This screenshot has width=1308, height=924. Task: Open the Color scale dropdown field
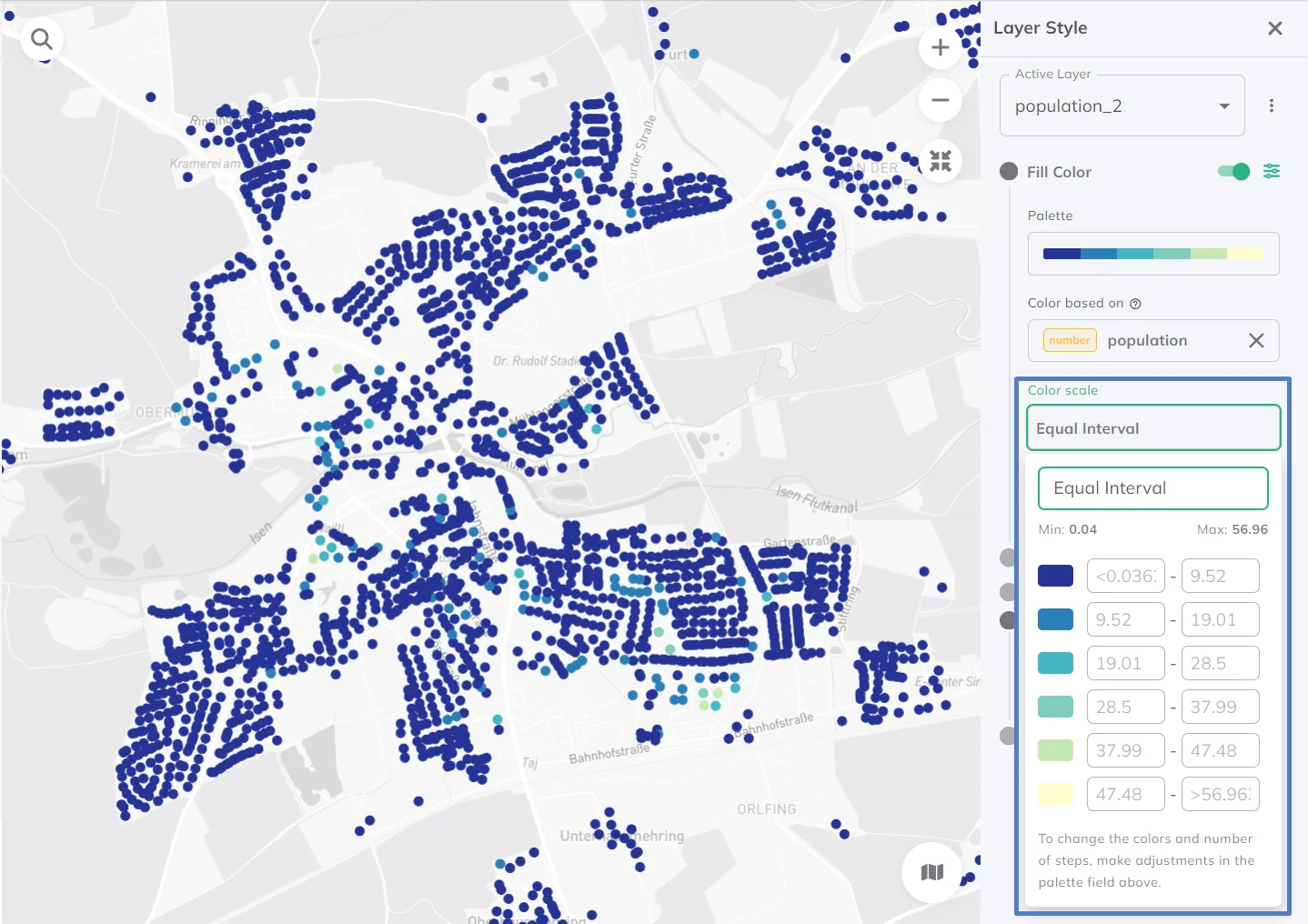1153,428
